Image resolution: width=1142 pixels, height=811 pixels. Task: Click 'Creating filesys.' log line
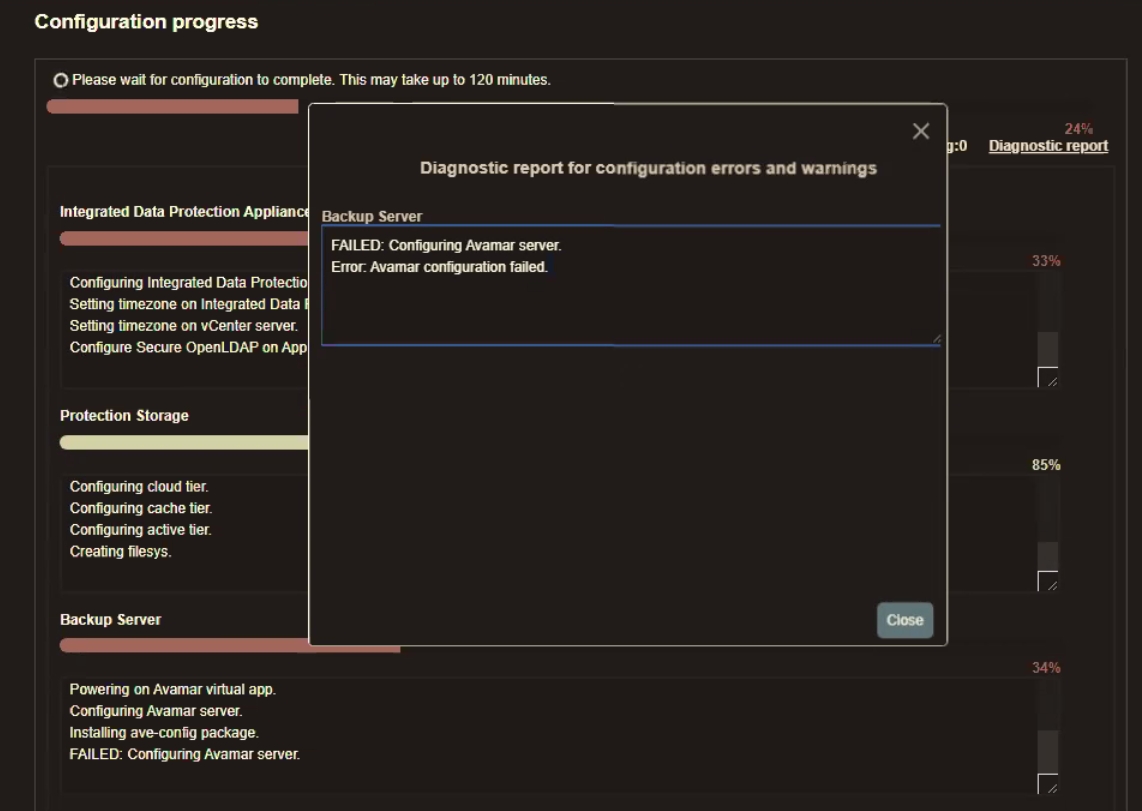(121, 552)
